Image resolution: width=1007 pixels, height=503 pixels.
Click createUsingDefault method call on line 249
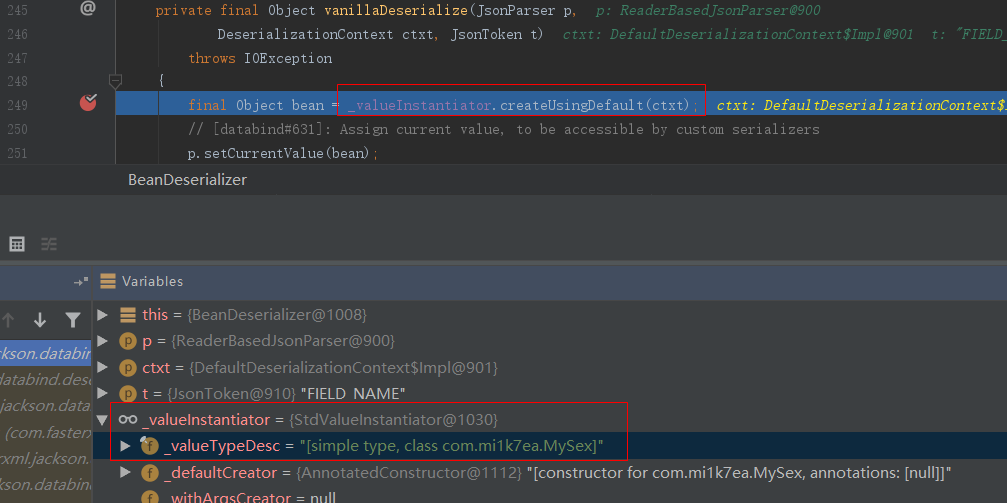pos(594,105)
